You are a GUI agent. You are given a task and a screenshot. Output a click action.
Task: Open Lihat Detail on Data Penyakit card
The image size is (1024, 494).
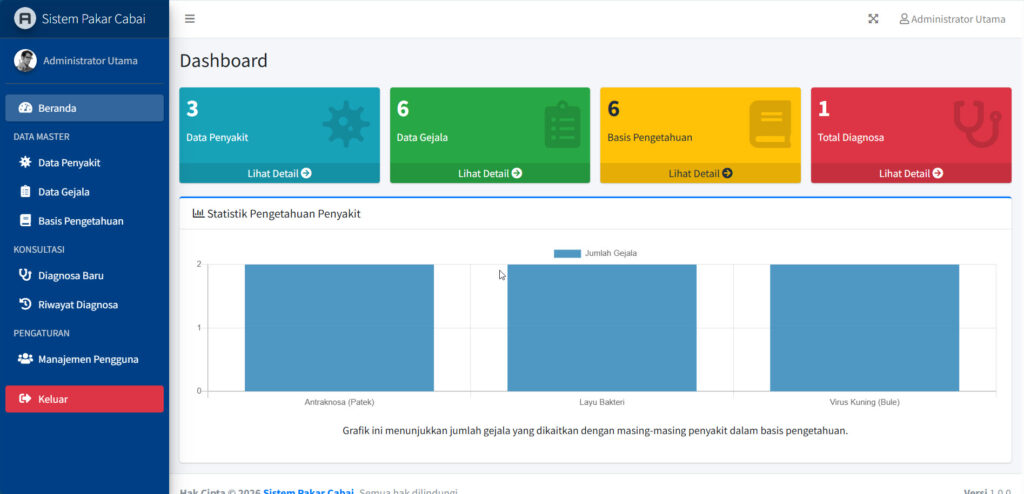pyautogui.click(x=279, y=173)
